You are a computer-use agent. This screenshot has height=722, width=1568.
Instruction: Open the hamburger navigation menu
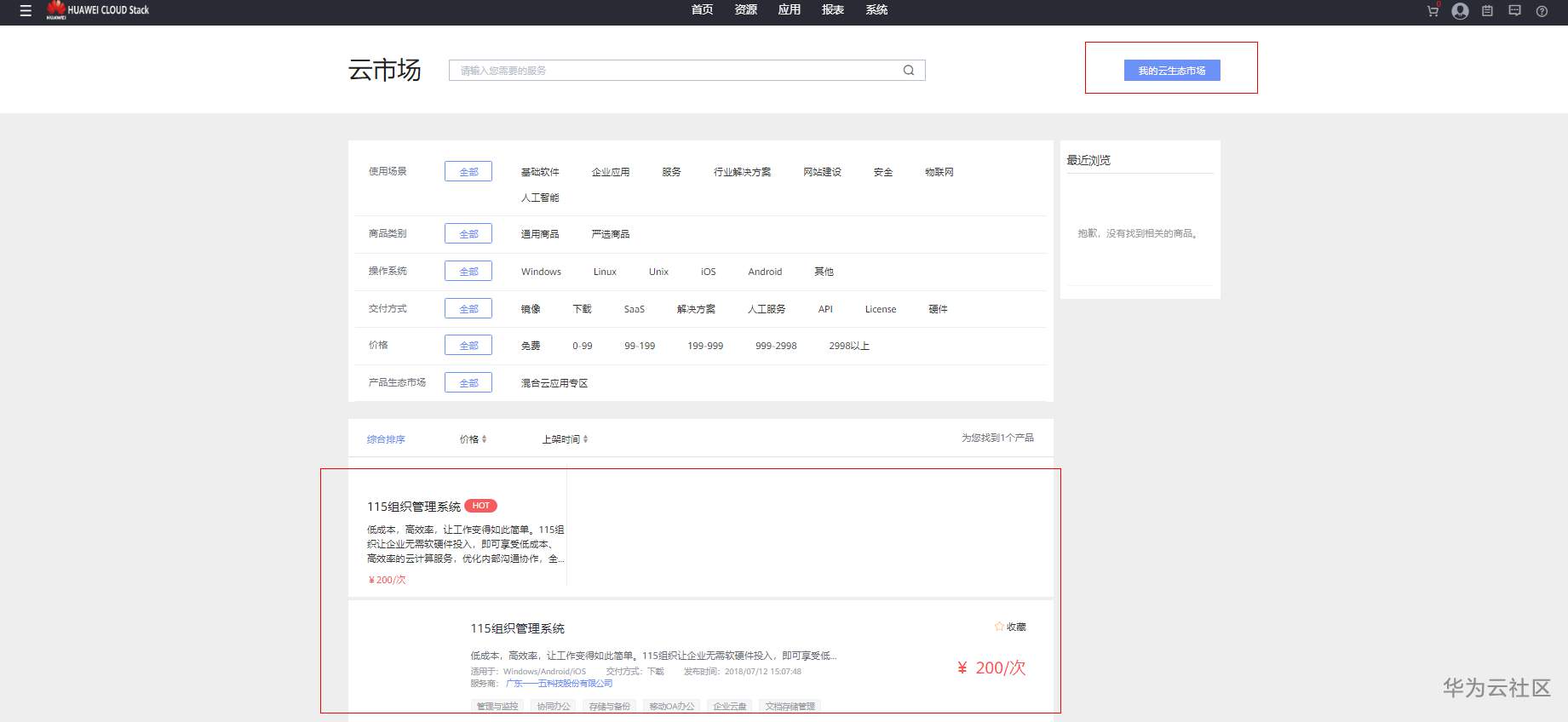coord(26,11)
